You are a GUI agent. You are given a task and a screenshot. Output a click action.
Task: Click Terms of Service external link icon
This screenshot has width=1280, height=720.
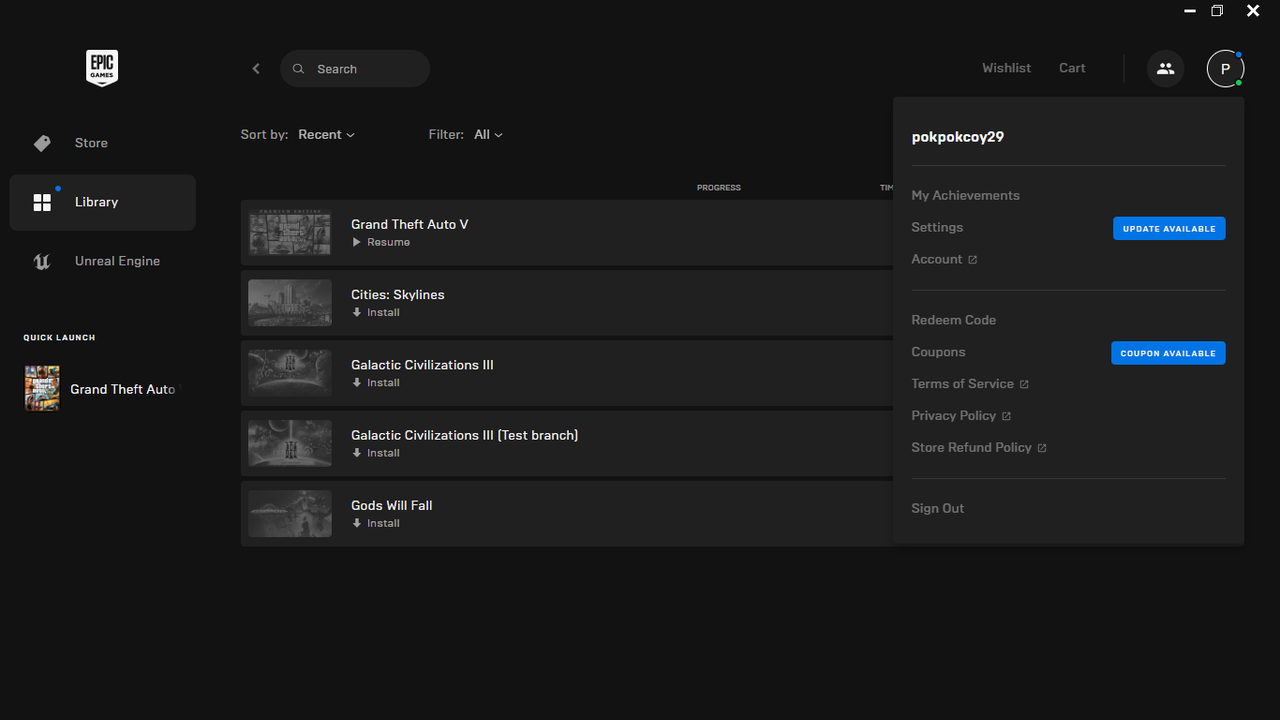[1024, 384]
